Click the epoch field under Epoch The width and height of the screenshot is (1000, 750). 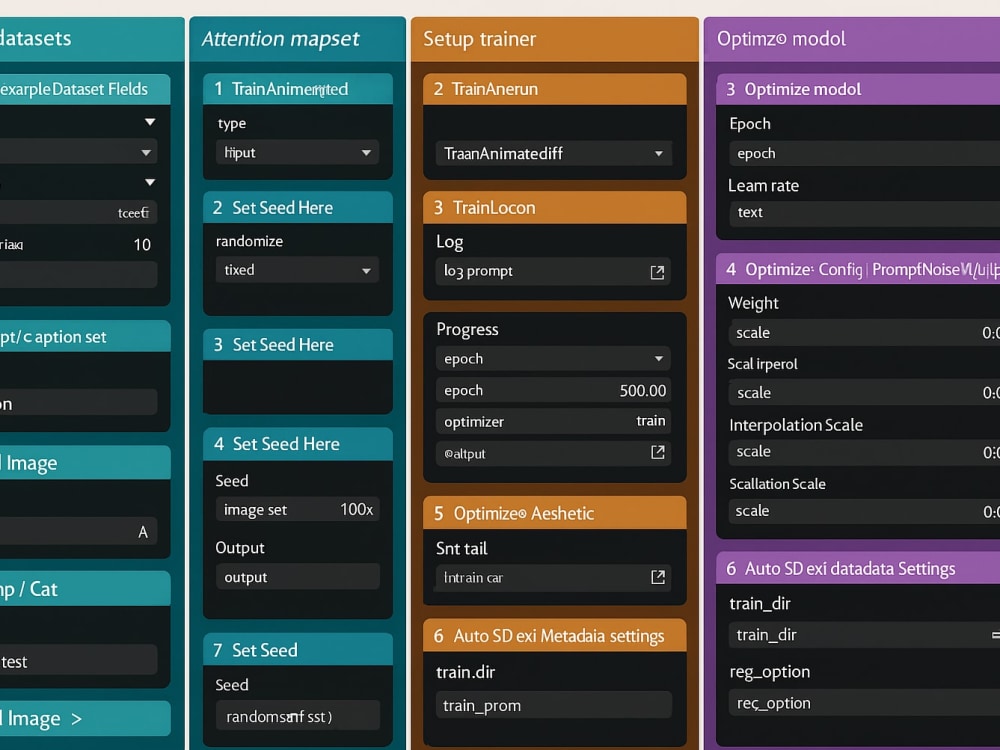(x=865, y=153)
